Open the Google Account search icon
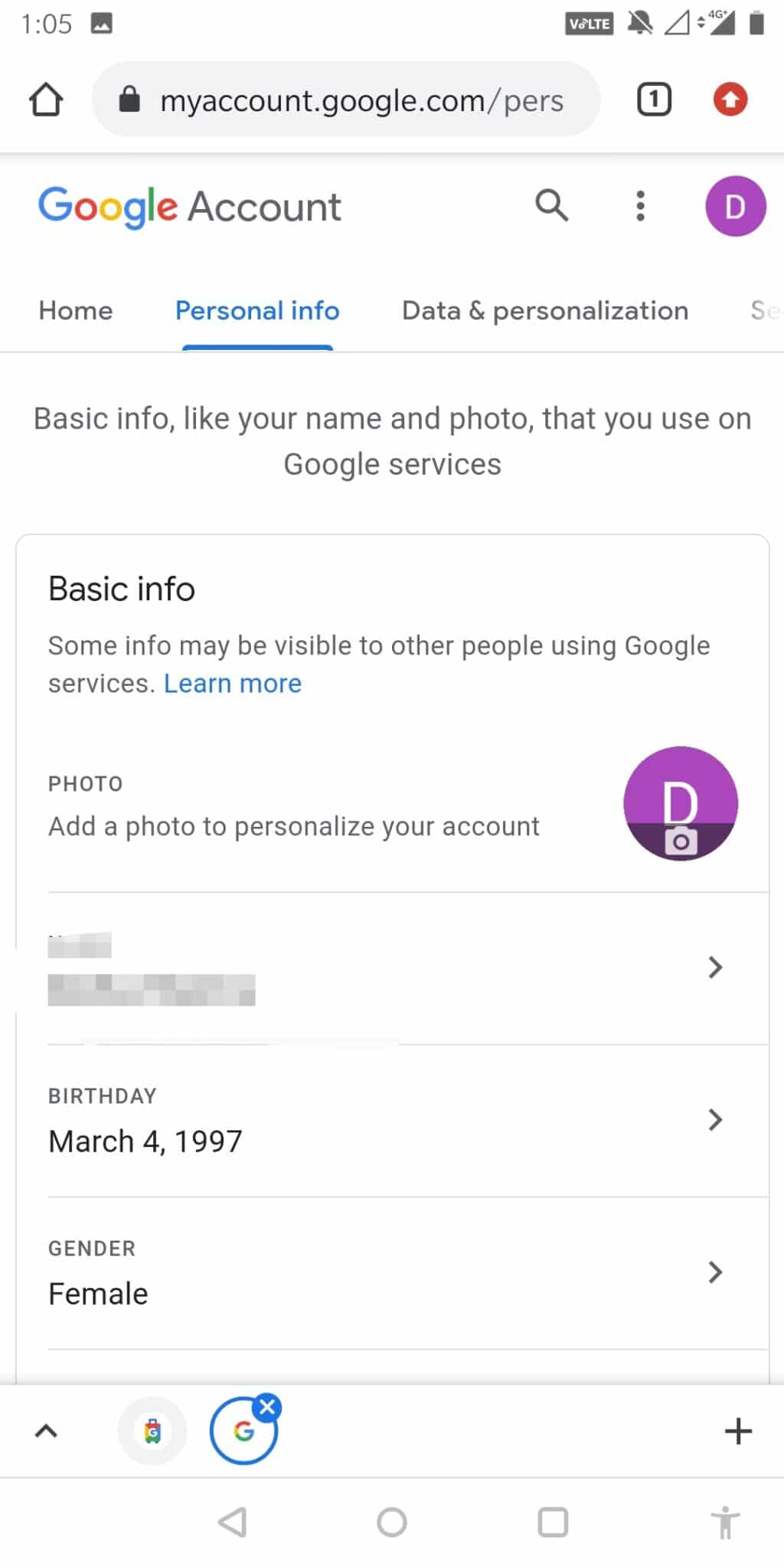 [x=550, y=205]
